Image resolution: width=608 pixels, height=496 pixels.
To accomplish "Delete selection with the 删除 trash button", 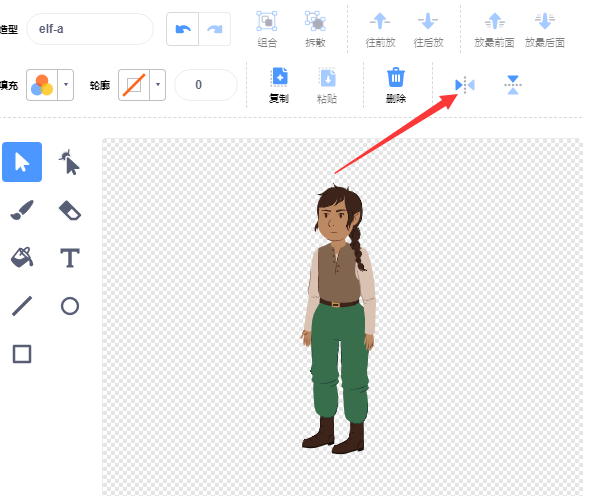I will 396,83.
